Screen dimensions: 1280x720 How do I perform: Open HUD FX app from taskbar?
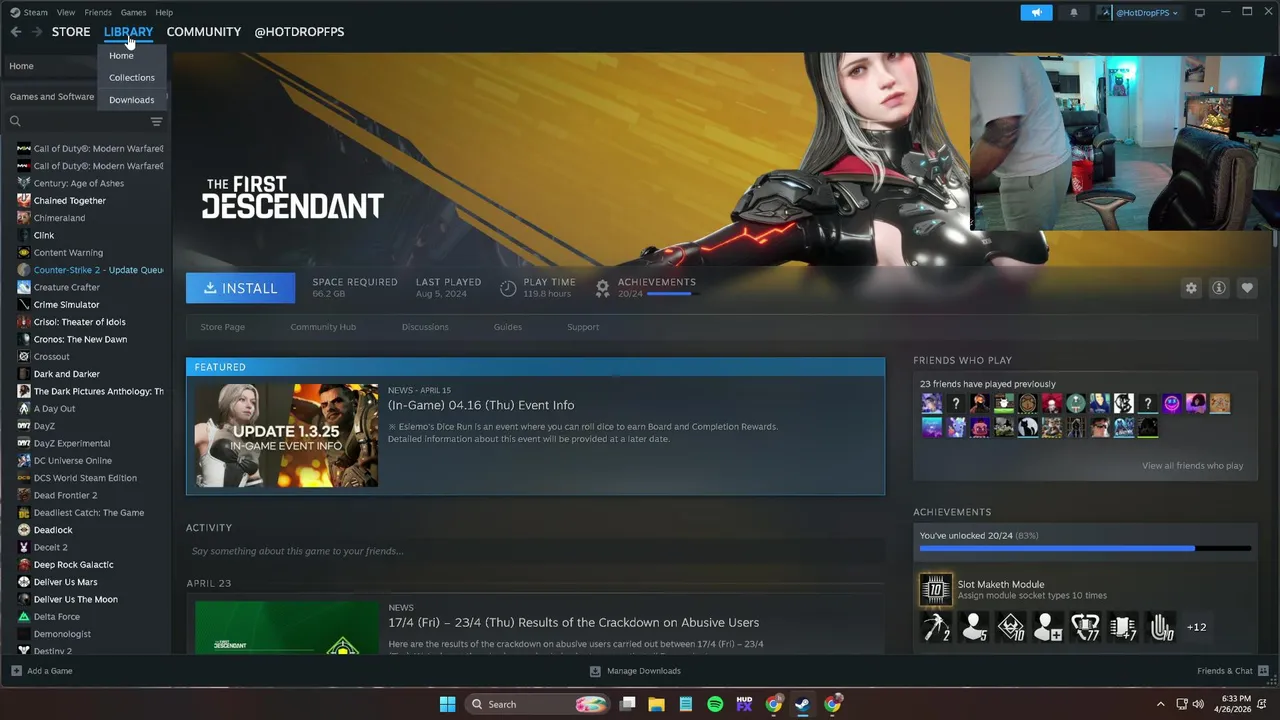[x=744, y=704]
